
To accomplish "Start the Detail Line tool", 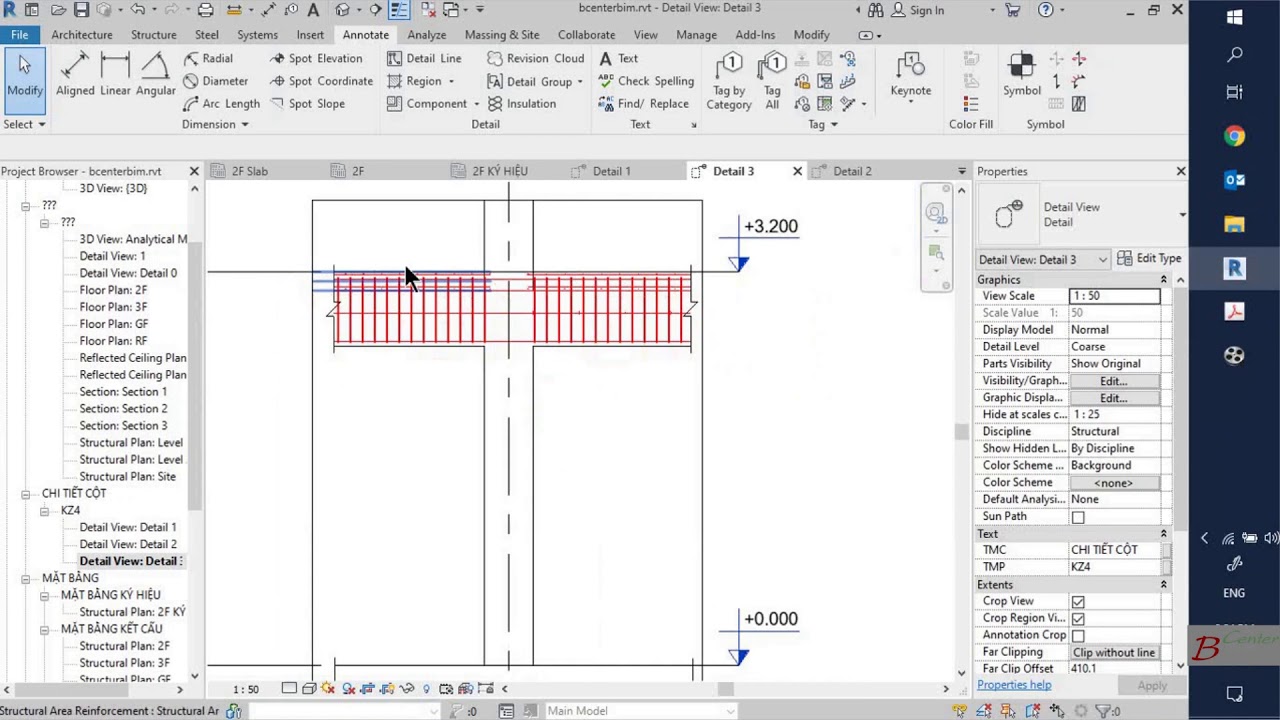I will click(424, 58).
